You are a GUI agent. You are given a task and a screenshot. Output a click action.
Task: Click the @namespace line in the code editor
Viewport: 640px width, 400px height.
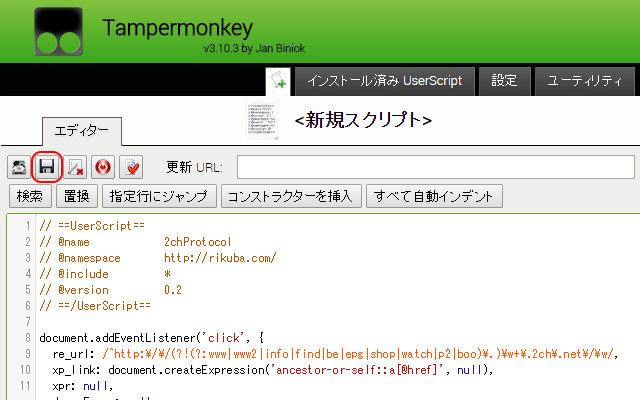(158, 258)
